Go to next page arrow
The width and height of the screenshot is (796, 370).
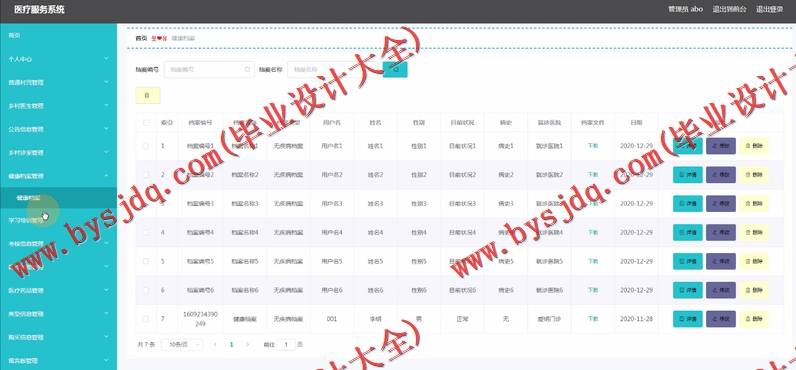pyautogui.click(x=247, y=344)
